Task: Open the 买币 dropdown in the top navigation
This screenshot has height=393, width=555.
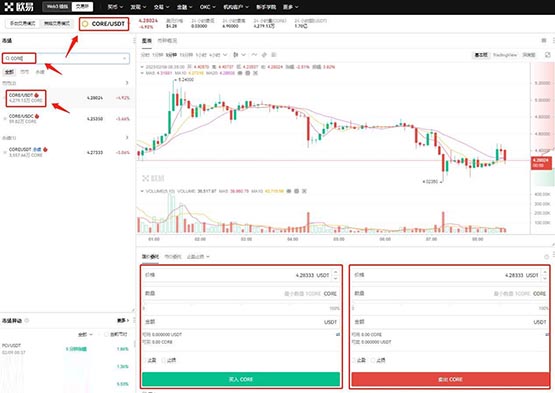Action: click(115, 7)
